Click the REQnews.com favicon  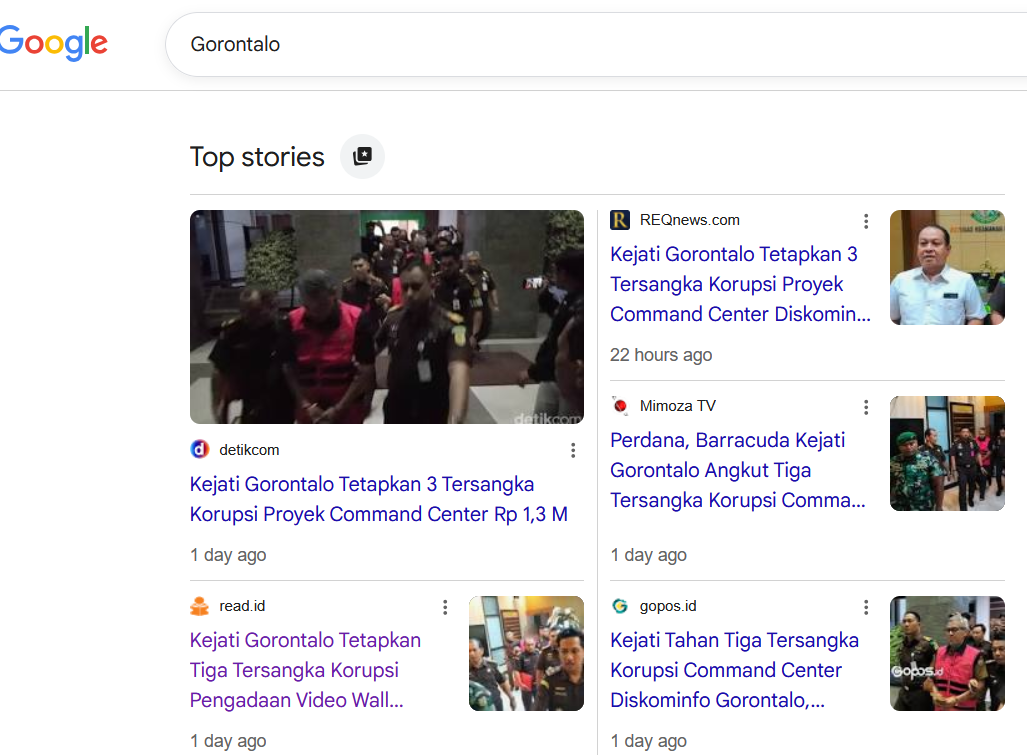click(620, 220)
